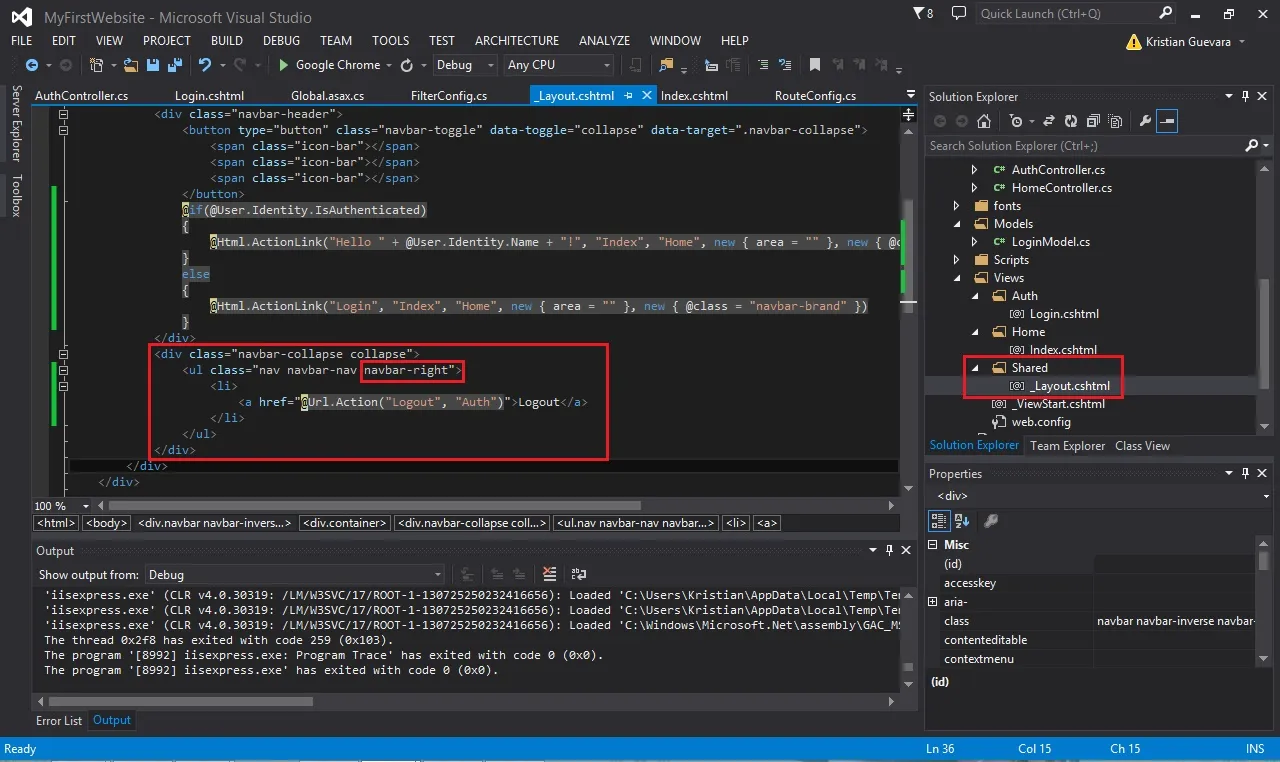Open the Debug configuration dropdown
1280x762 pixels.
(465, 65)
